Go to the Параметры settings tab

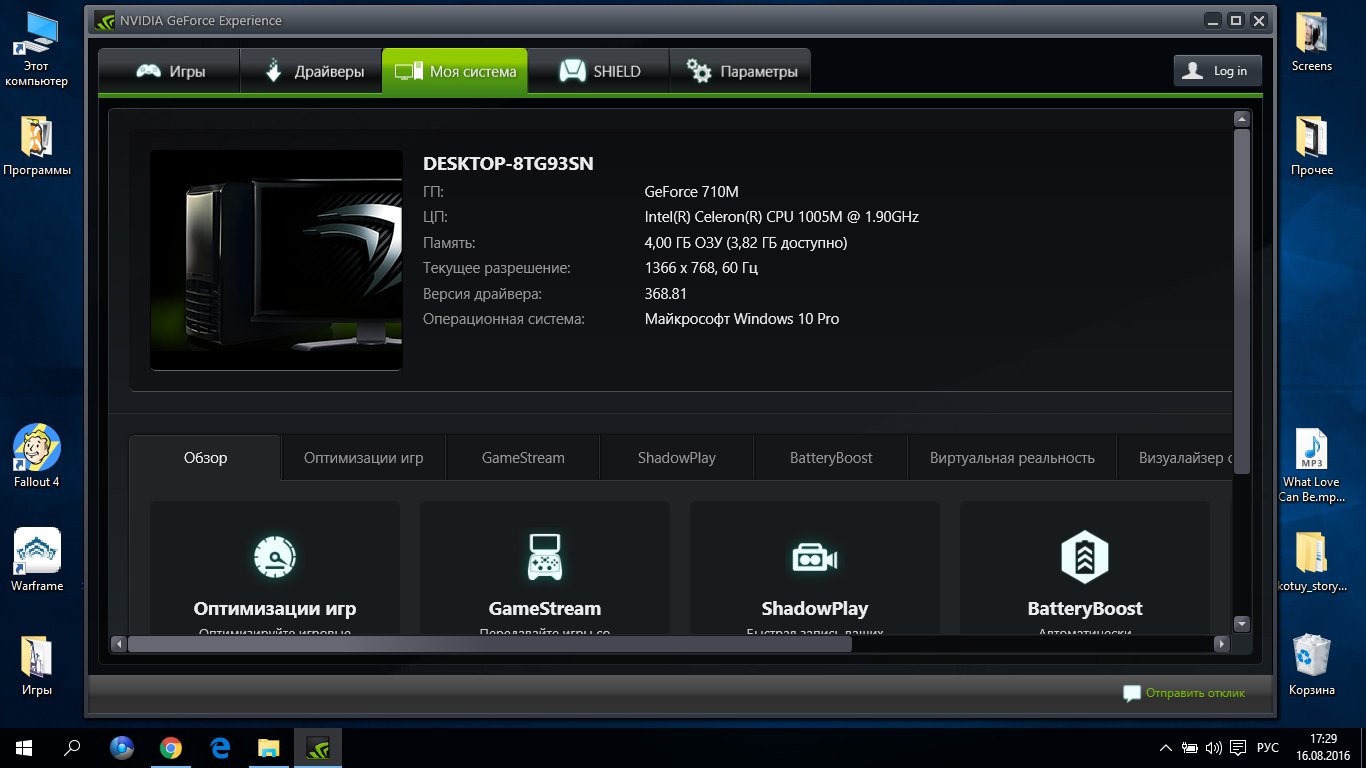click(740, 72)
